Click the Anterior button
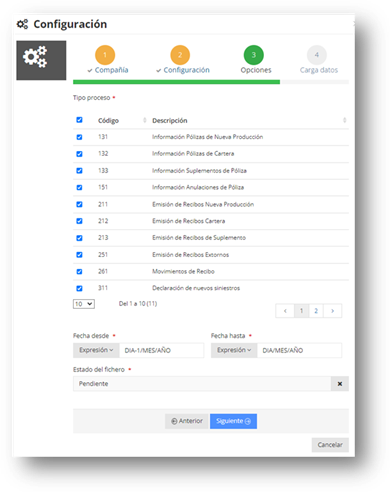Image resolution: width=390 pixels, height=492 pixels. 187,421
